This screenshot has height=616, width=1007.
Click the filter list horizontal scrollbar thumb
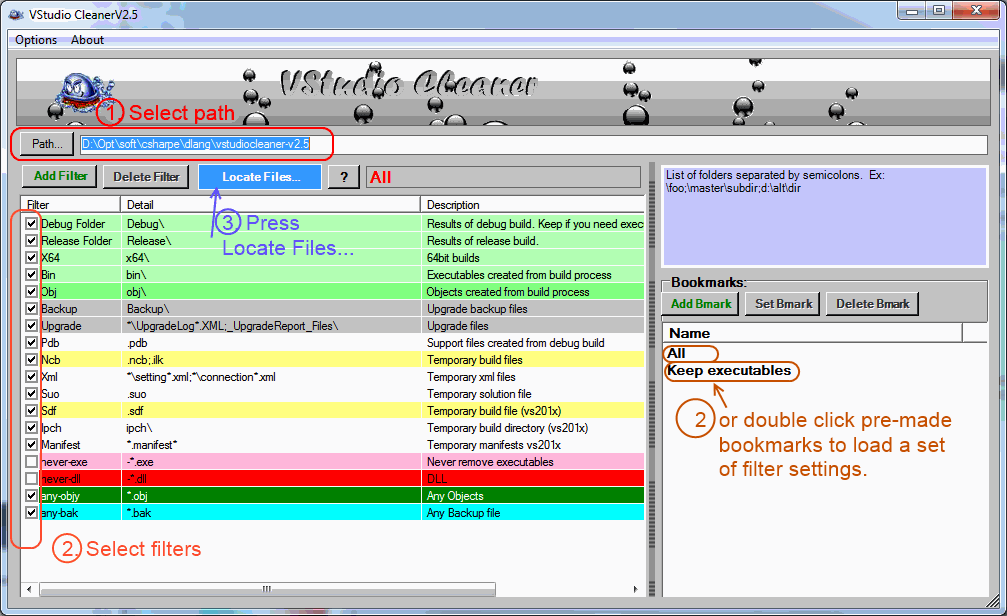tap(267, 589)
